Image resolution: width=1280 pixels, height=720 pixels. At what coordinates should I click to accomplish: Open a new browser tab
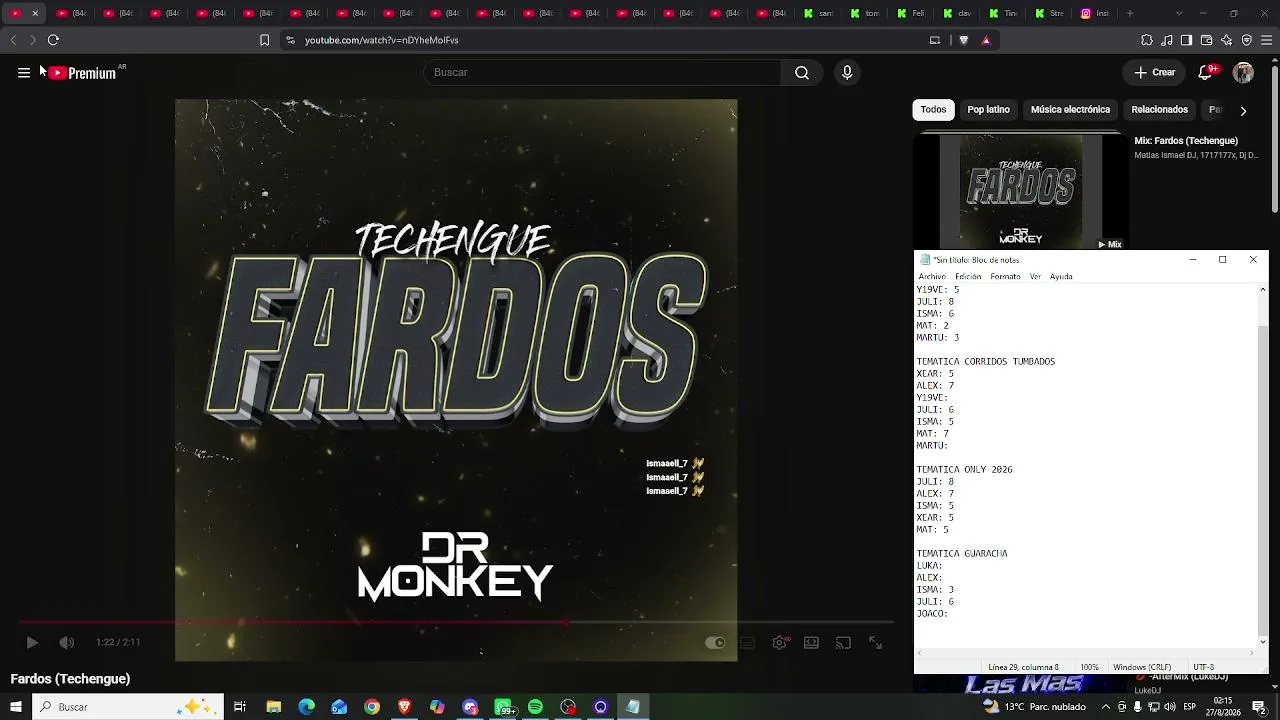[x=1130, y=14]
